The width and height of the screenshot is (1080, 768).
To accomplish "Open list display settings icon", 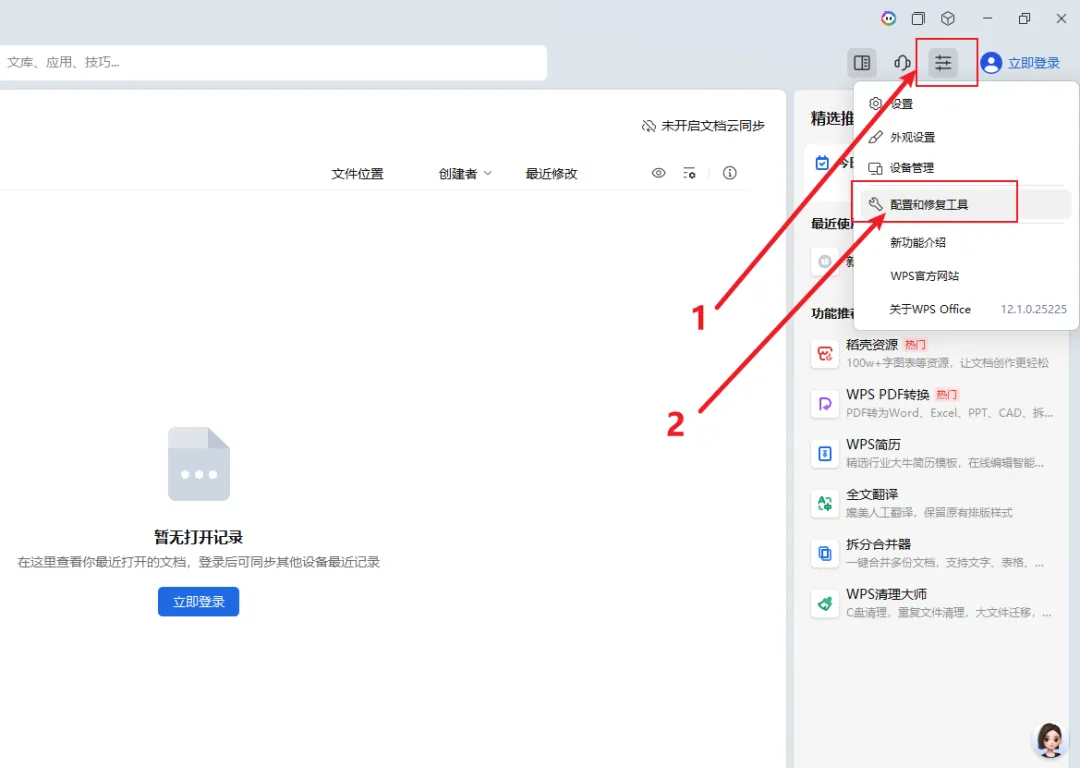I will point(689,173).
